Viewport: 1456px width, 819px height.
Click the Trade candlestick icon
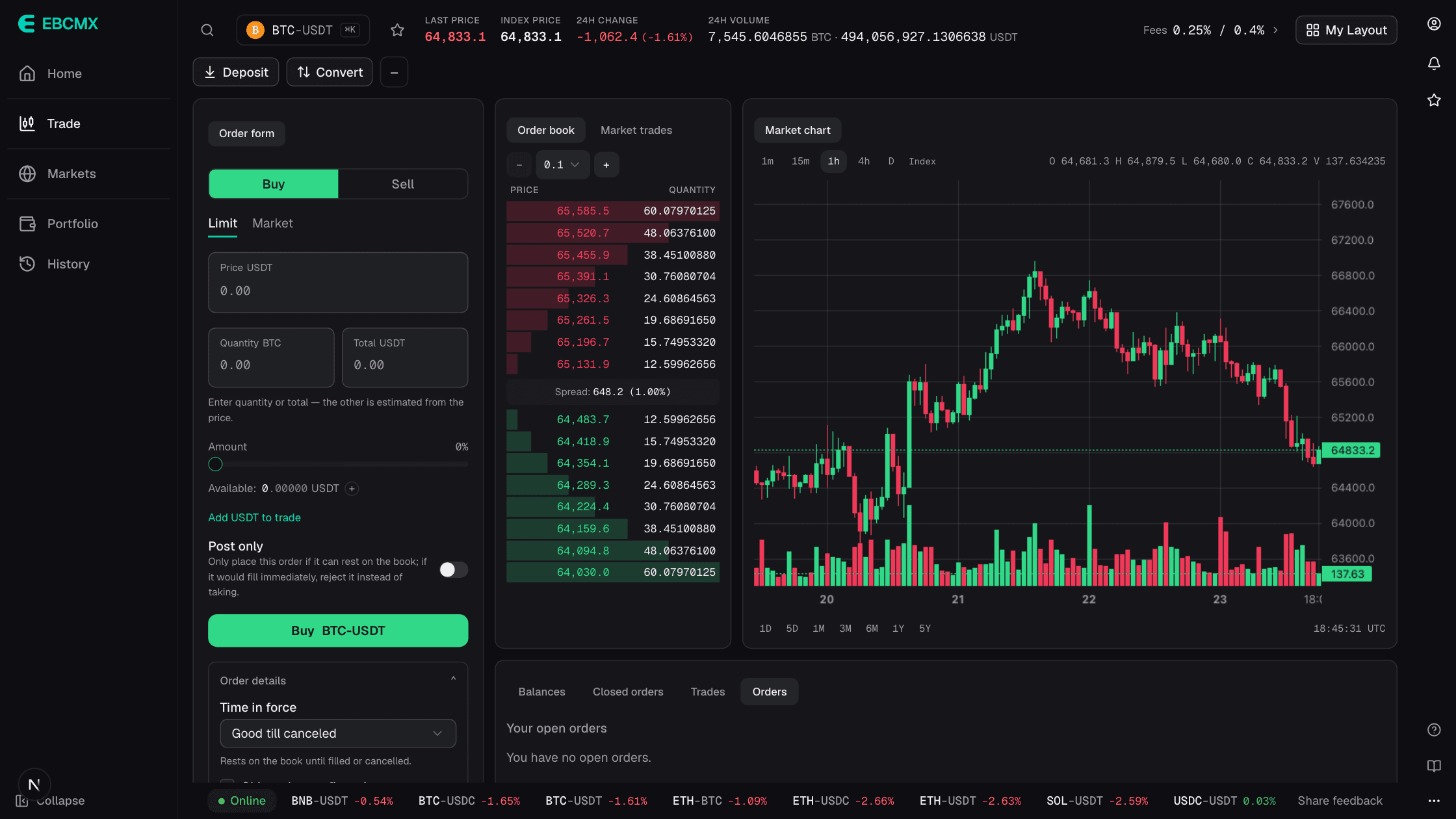click(27, 123)
